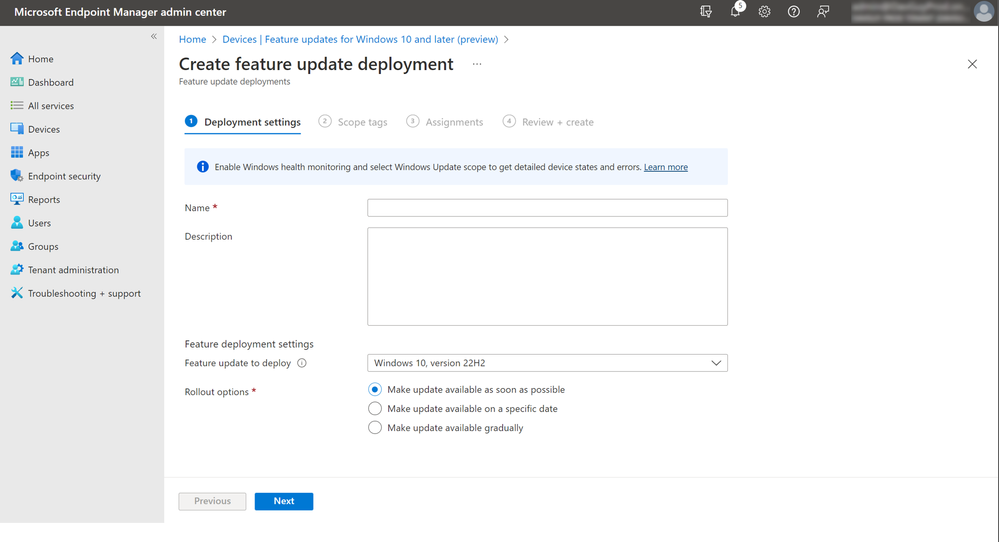
Task: Click the info icon beside Feature update to deploy
Action: coord(302,363)
